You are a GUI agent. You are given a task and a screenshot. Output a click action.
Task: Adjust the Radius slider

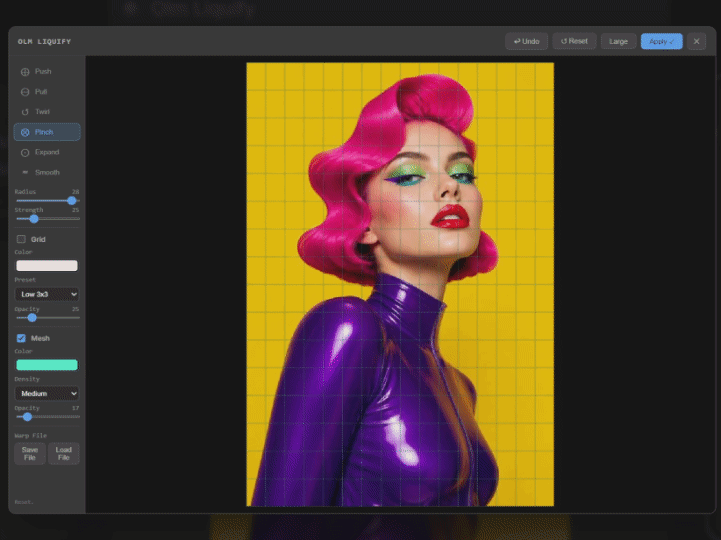coord(48,201)
